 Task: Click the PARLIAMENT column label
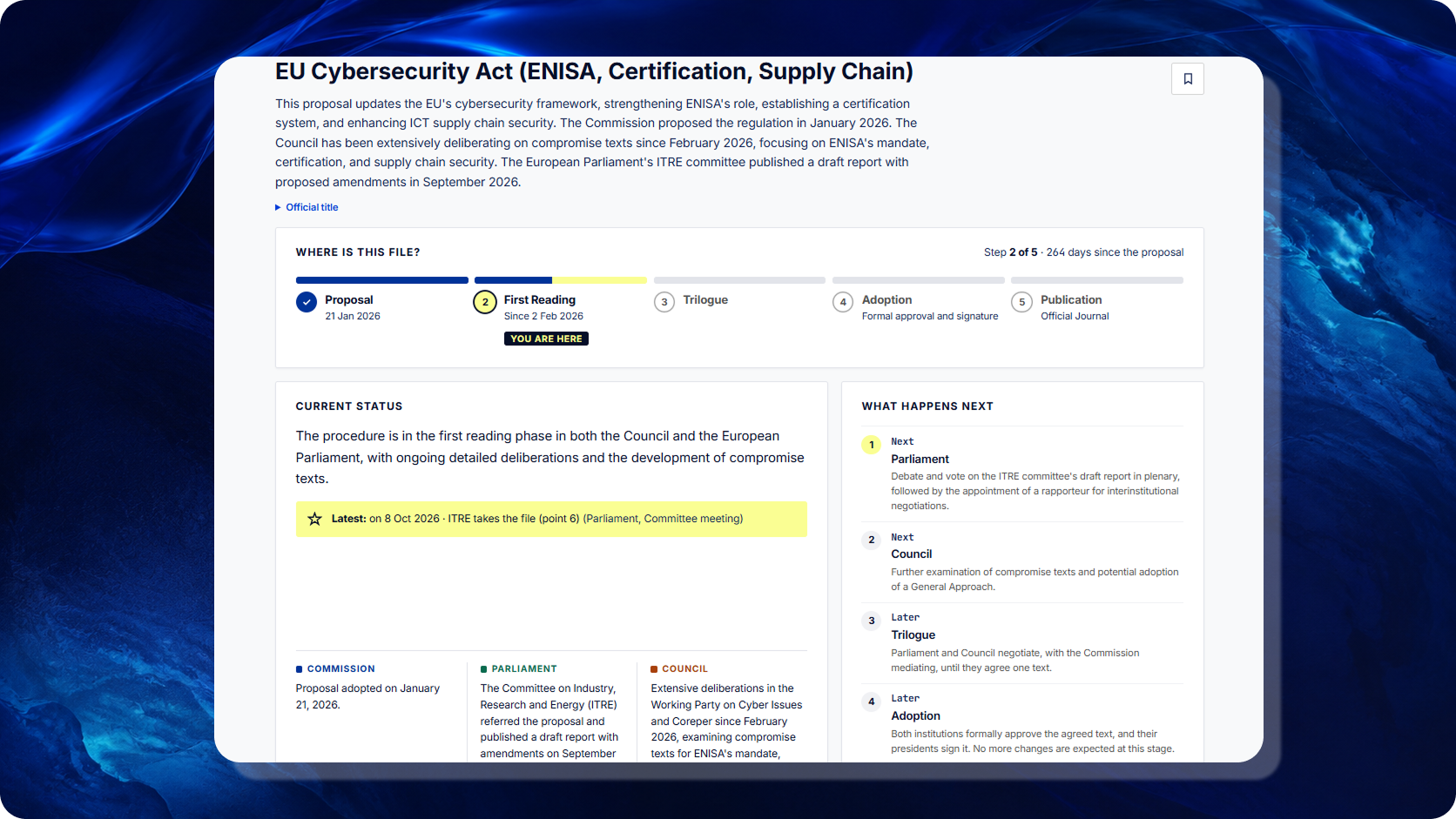(524, 669)
